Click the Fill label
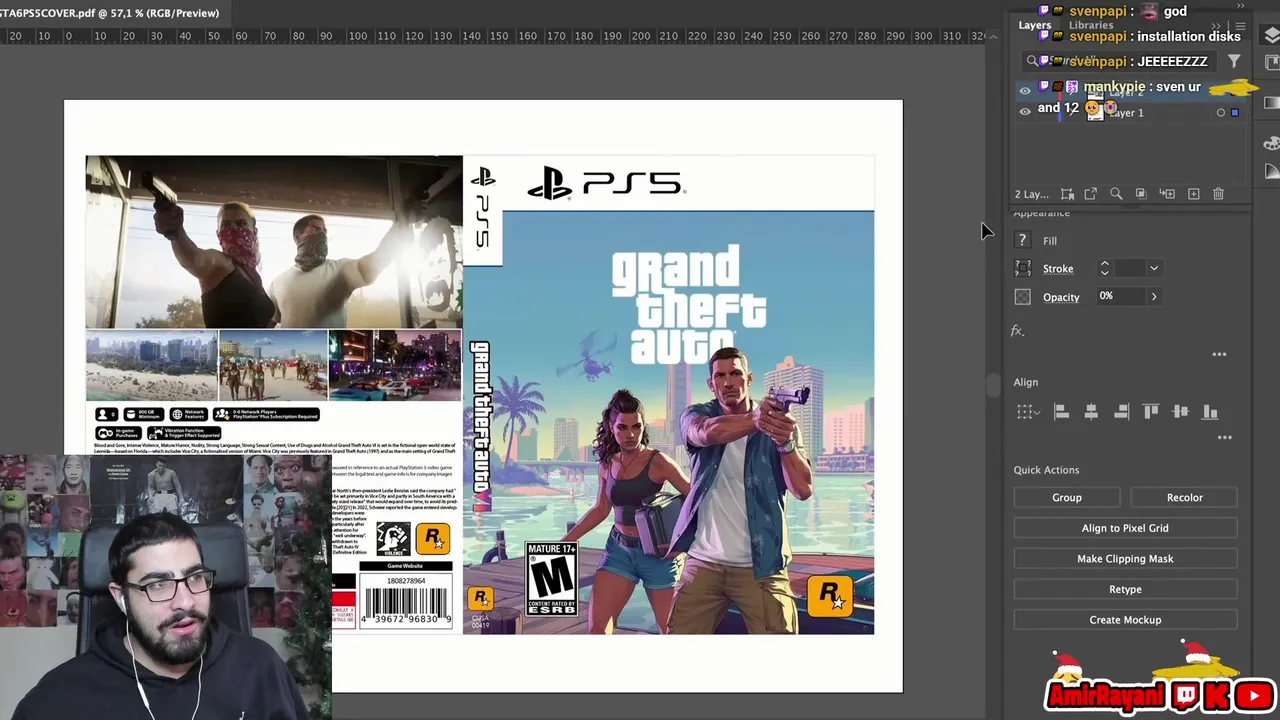 coord(1050,241)
